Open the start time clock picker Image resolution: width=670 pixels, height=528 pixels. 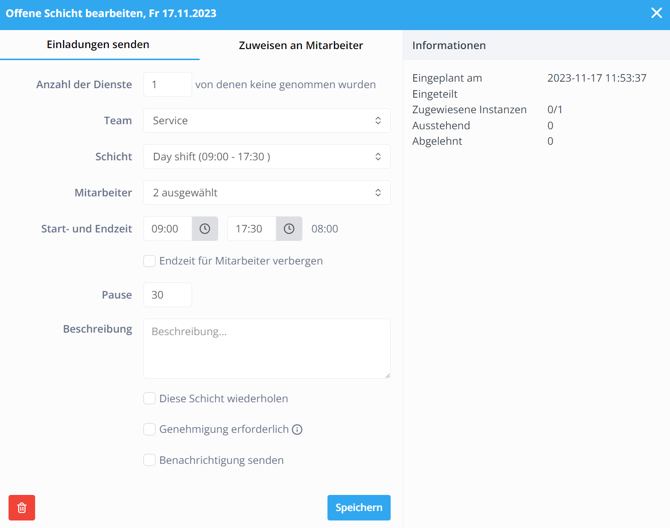point(205,229)
